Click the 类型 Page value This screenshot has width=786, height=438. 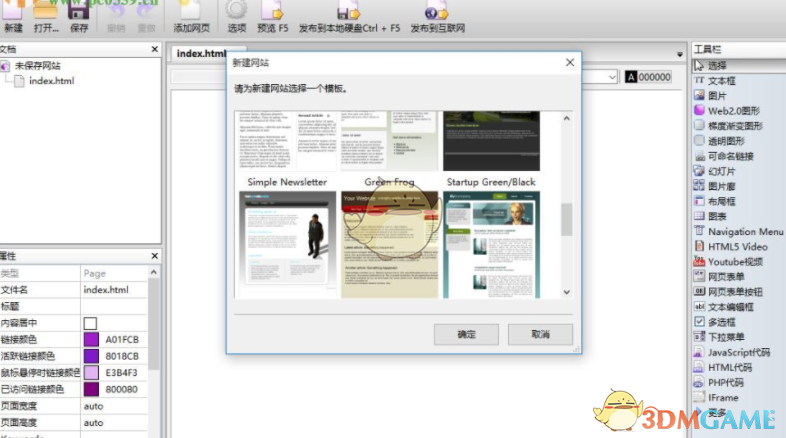click(114, 273)
